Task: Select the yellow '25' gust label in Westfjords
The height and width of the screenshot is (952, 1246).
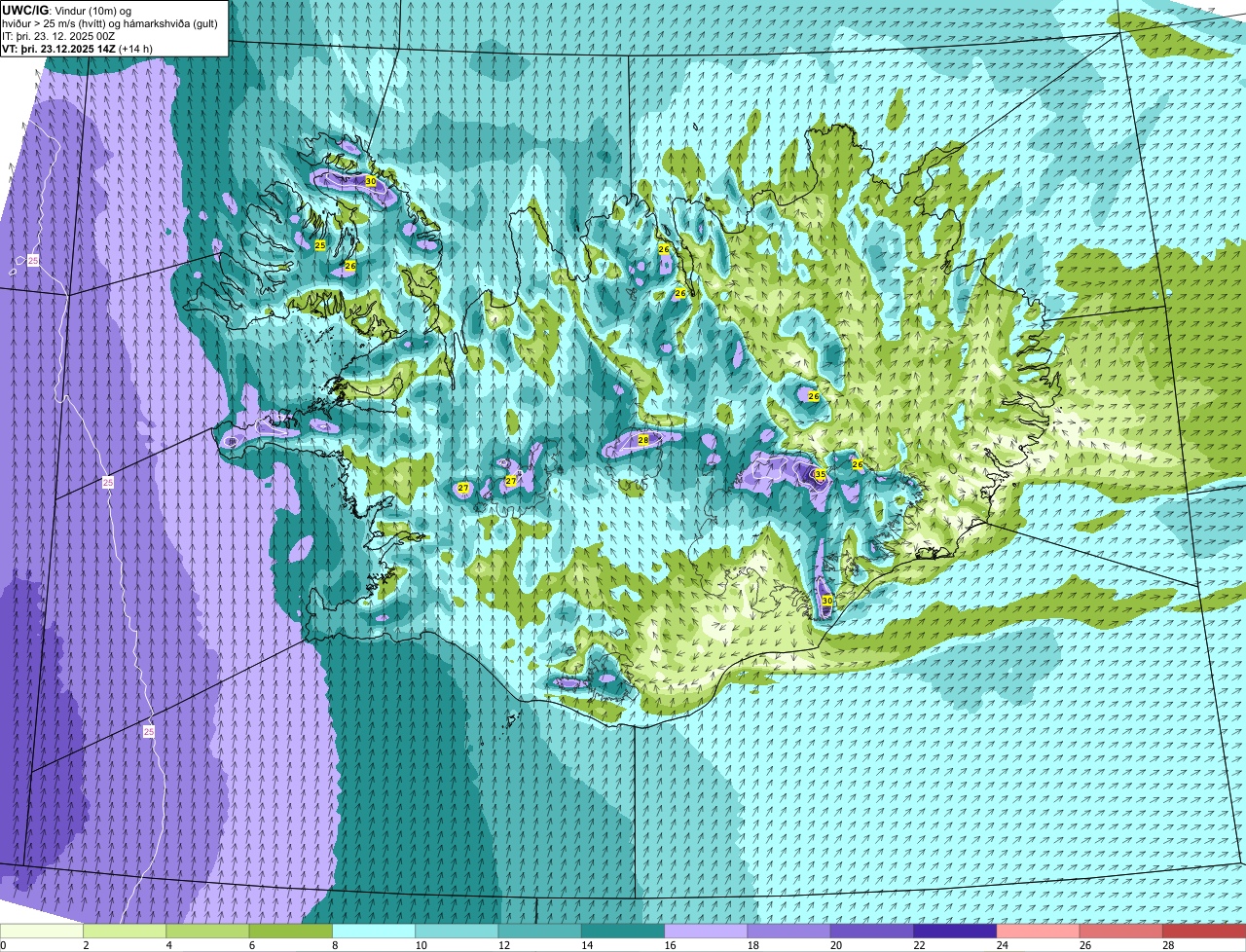Action: pos(320,245)
